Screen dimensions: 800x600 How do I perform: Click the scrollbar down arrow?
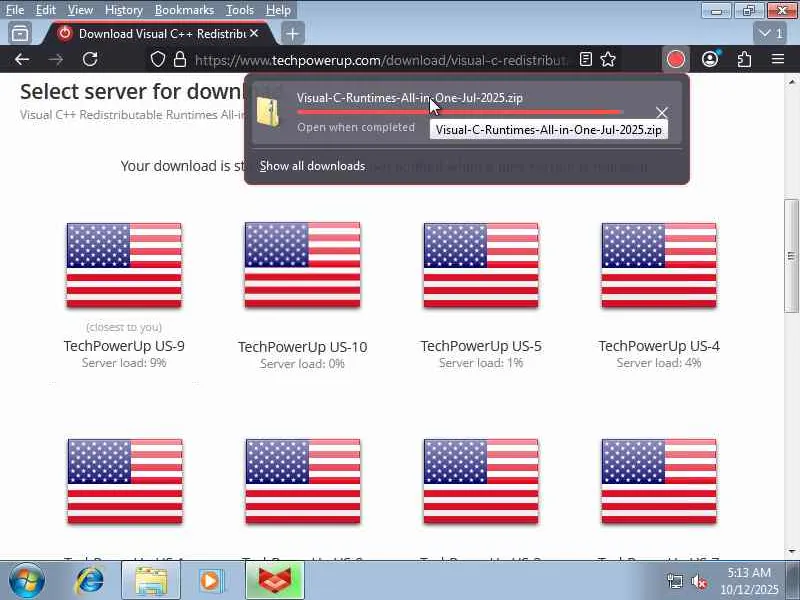point(791,552)
